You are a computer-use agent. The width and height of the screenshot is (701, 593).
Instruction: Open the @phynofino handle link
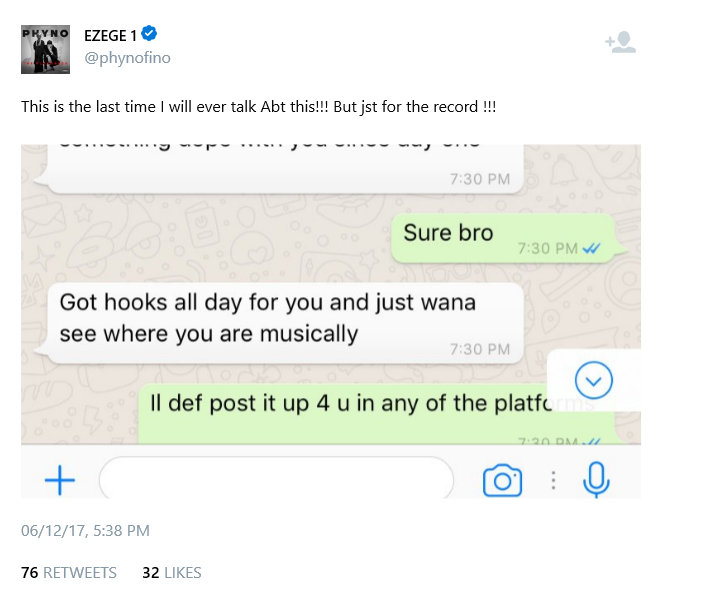[x=127, y=58]
